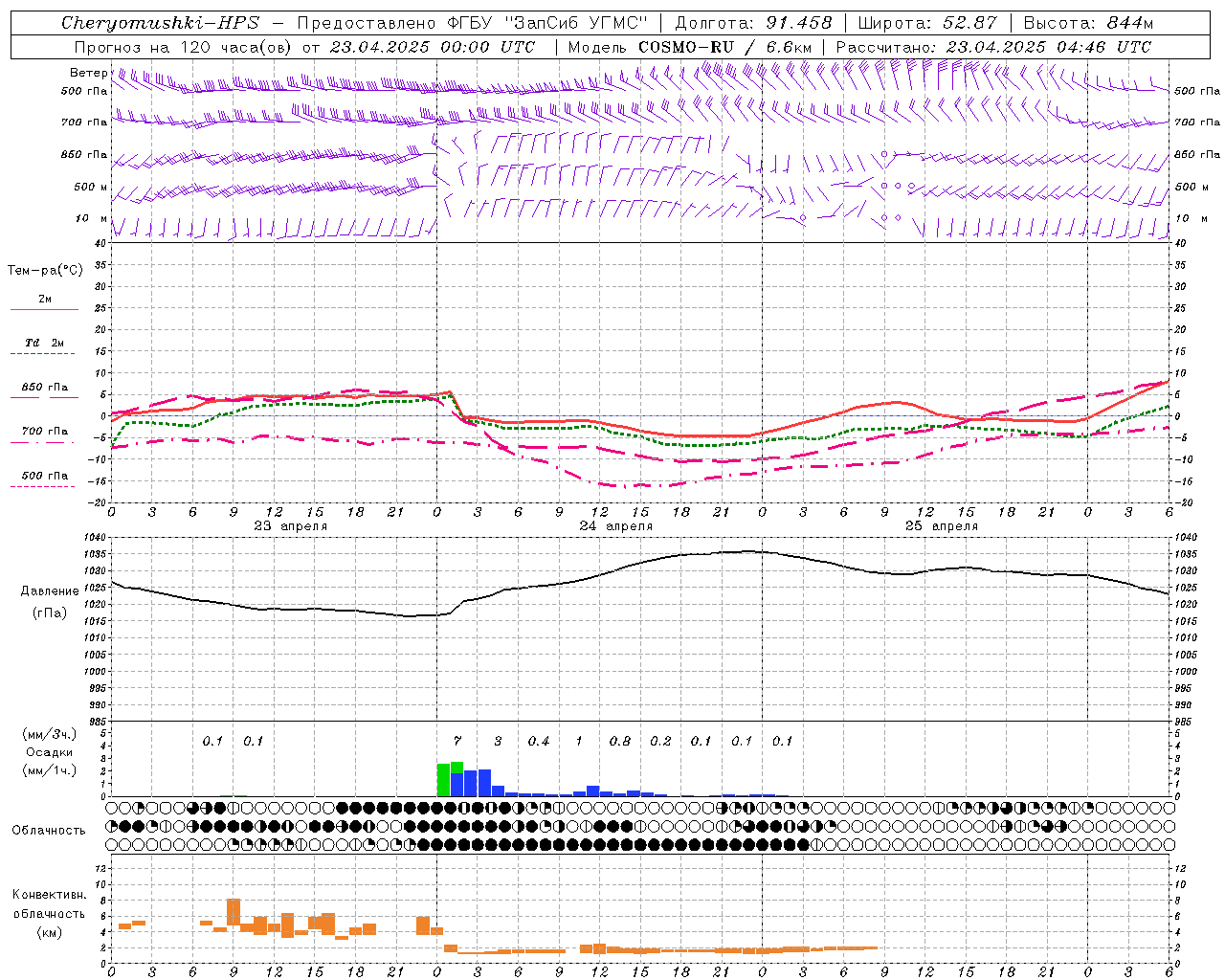Click the elevation text 'Высота: 844м'
1225x980 pixels.
[x=1088, y=23]
